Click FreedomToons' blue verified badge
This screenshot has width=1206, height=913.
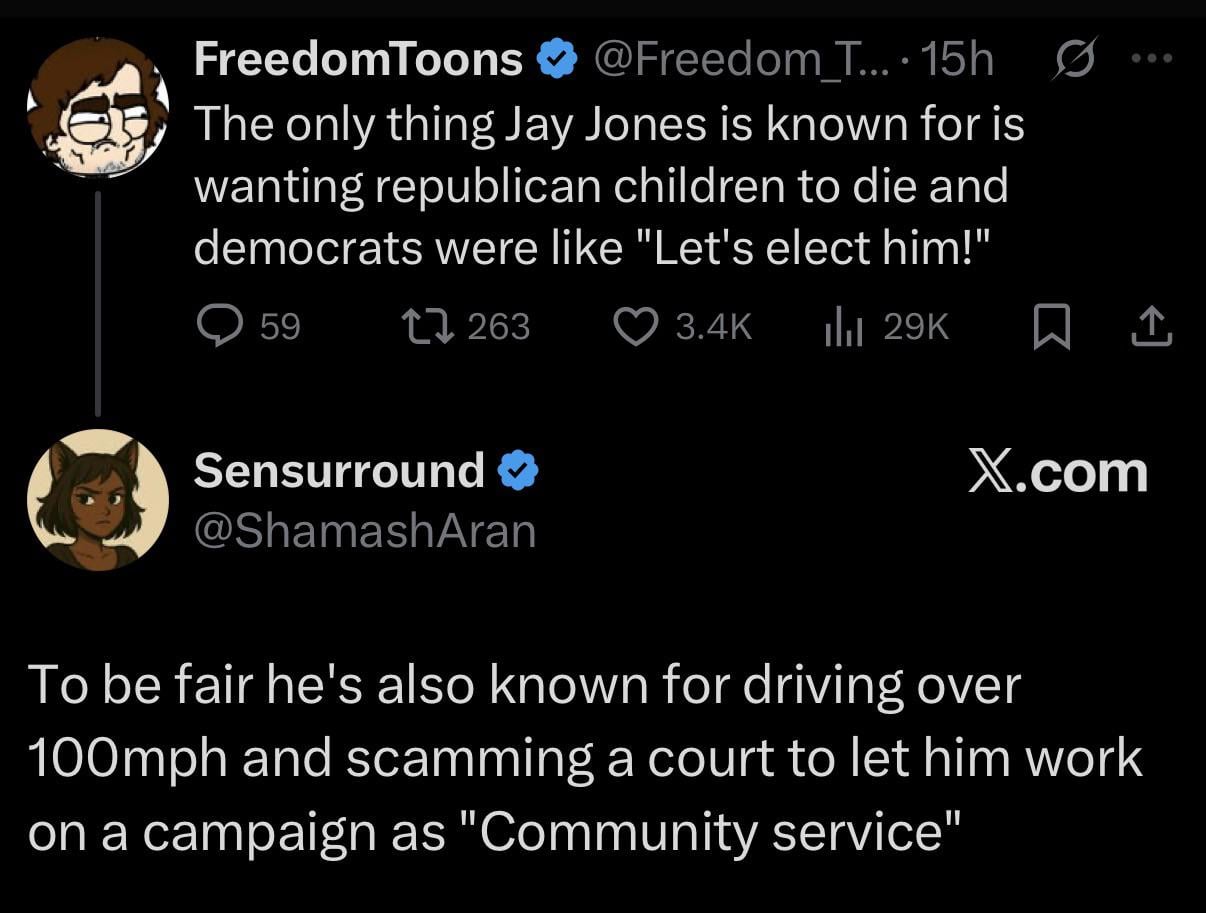[x=557, y=61]
